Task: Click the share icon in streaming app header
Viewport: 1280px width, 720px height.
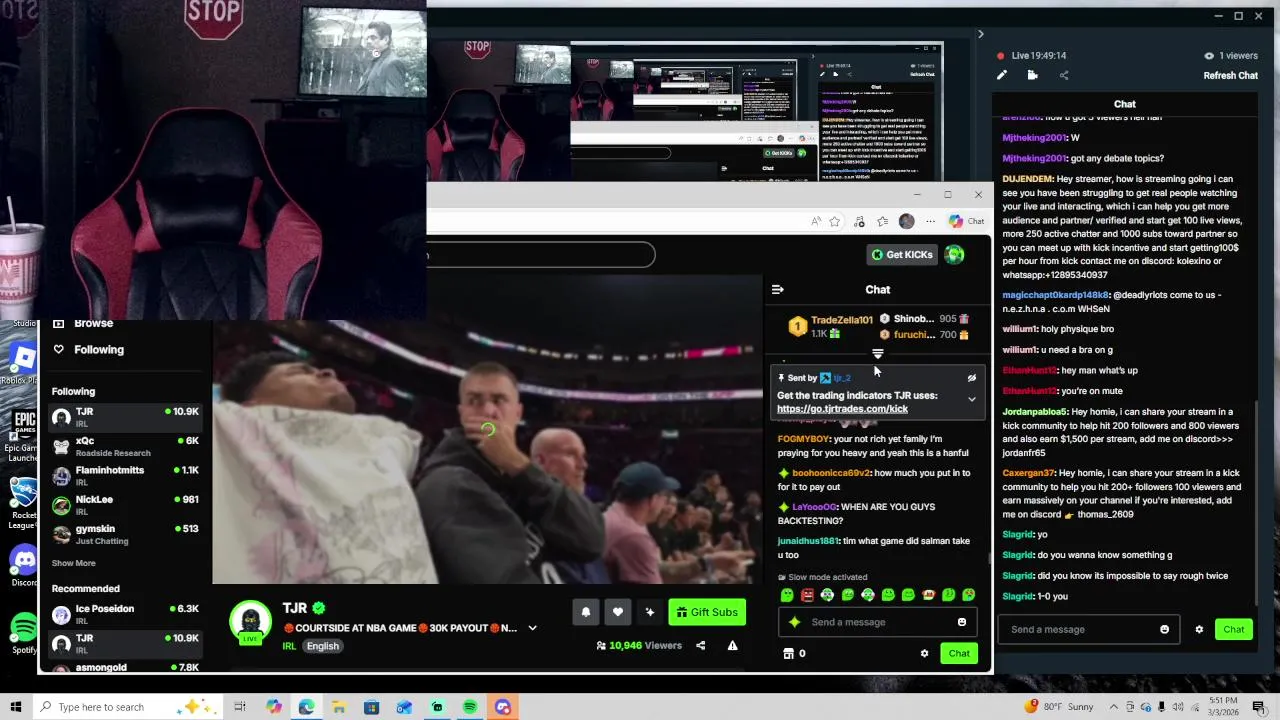Action: click(1063, 75)
